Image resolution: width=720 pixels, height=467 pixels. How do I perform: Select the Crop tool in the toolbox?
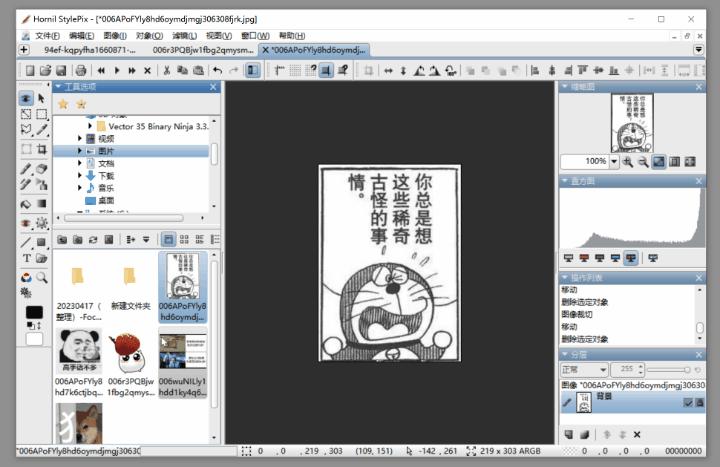(42, 149)
